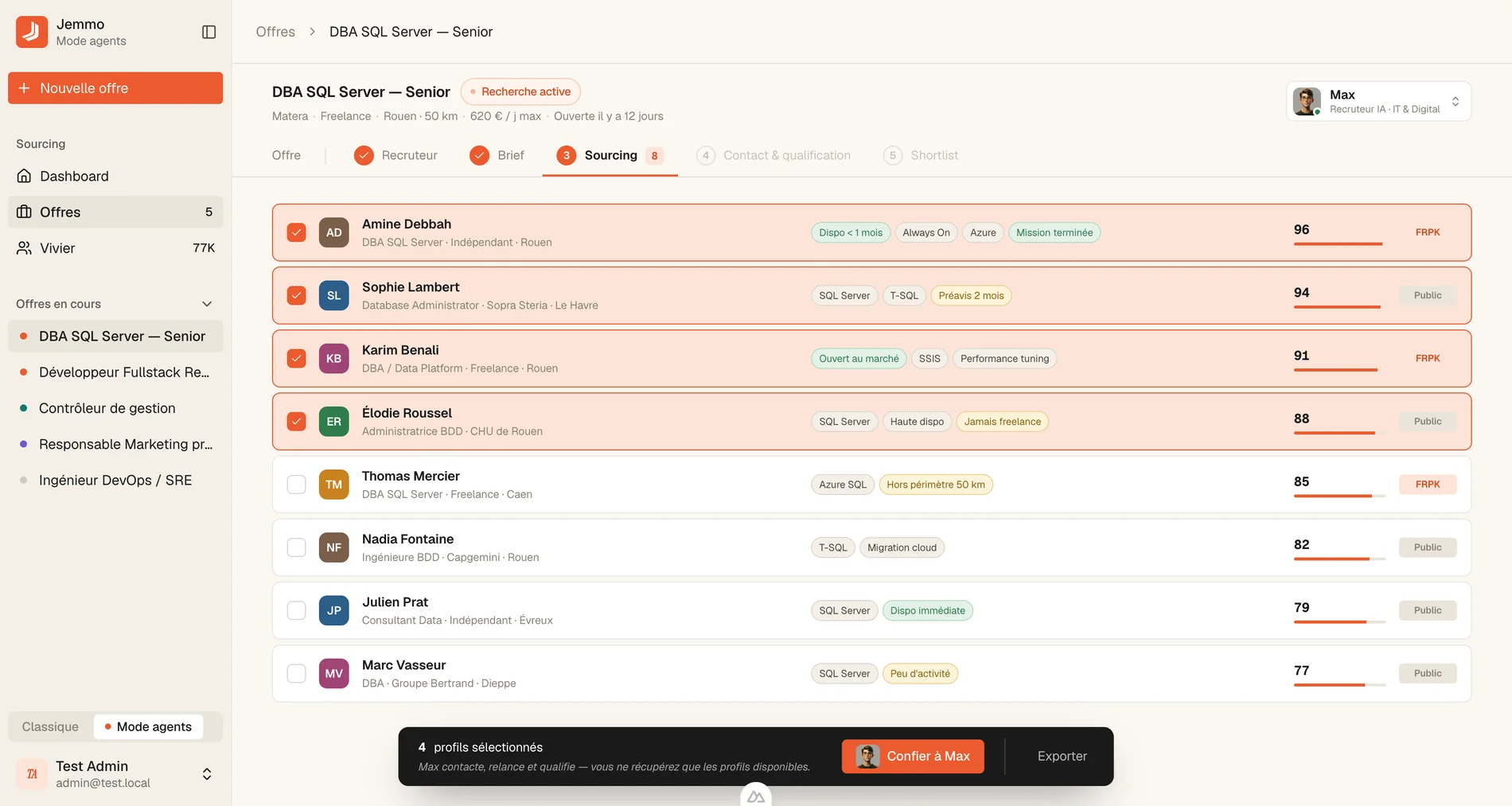Open Dashboard via the home icon
1512x806 pixels.
[x=25, y=176]
